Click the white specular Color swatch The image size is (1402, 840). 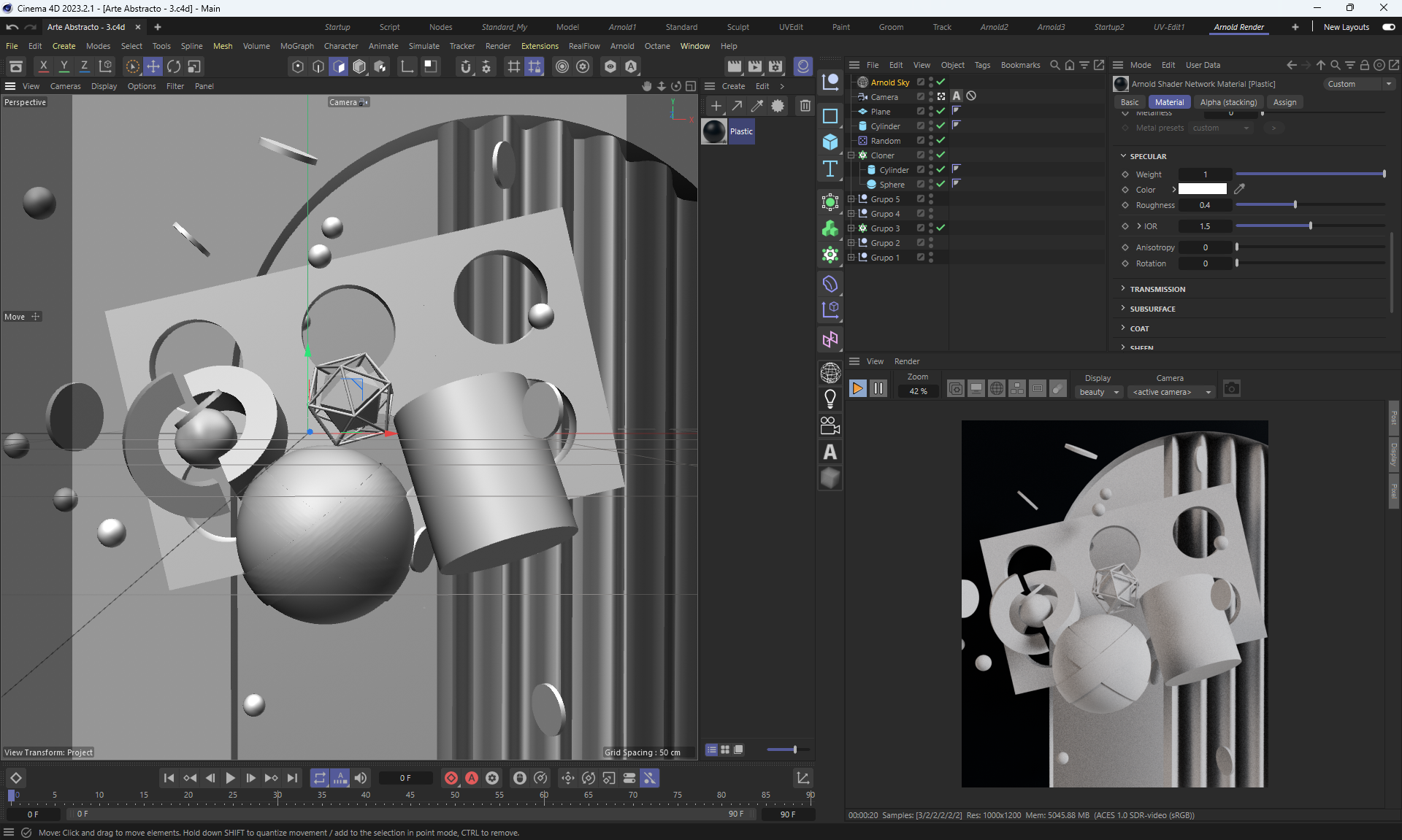[x=1202, y=189]
